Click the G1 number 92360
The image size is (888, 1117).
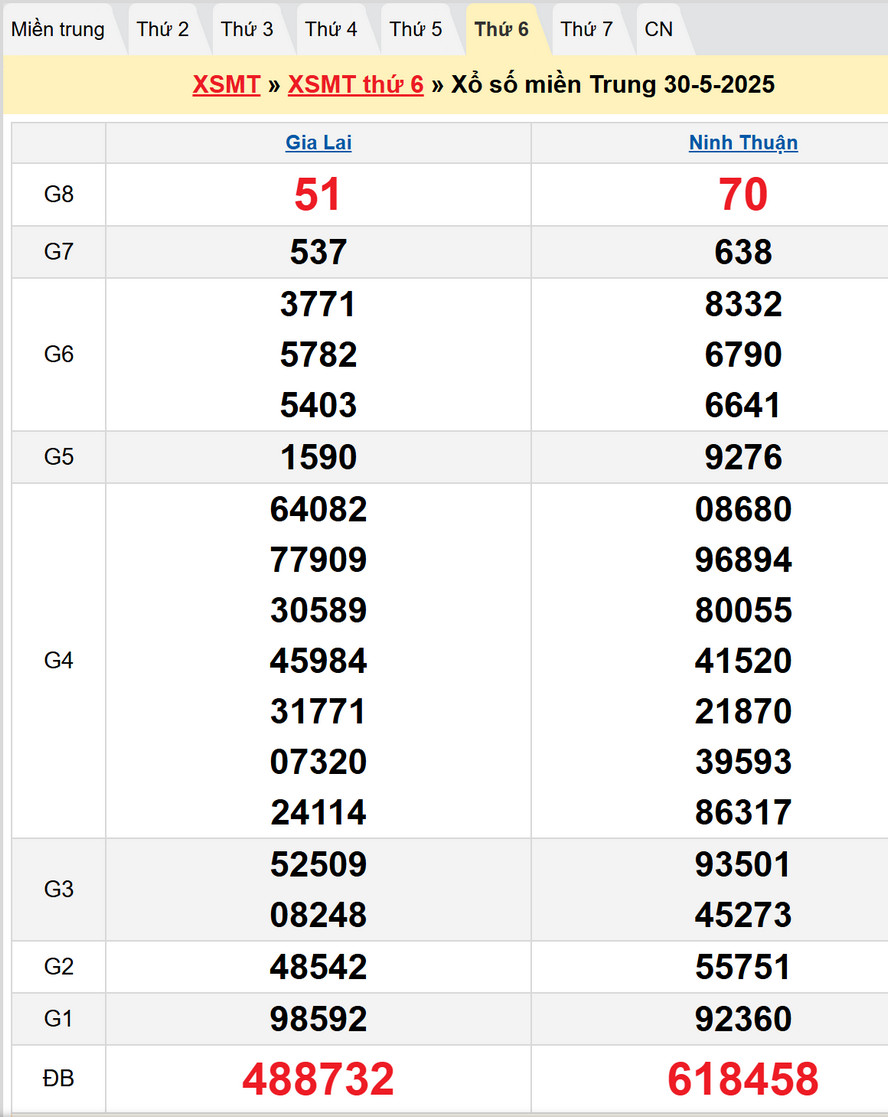(x=743, y=1019)
